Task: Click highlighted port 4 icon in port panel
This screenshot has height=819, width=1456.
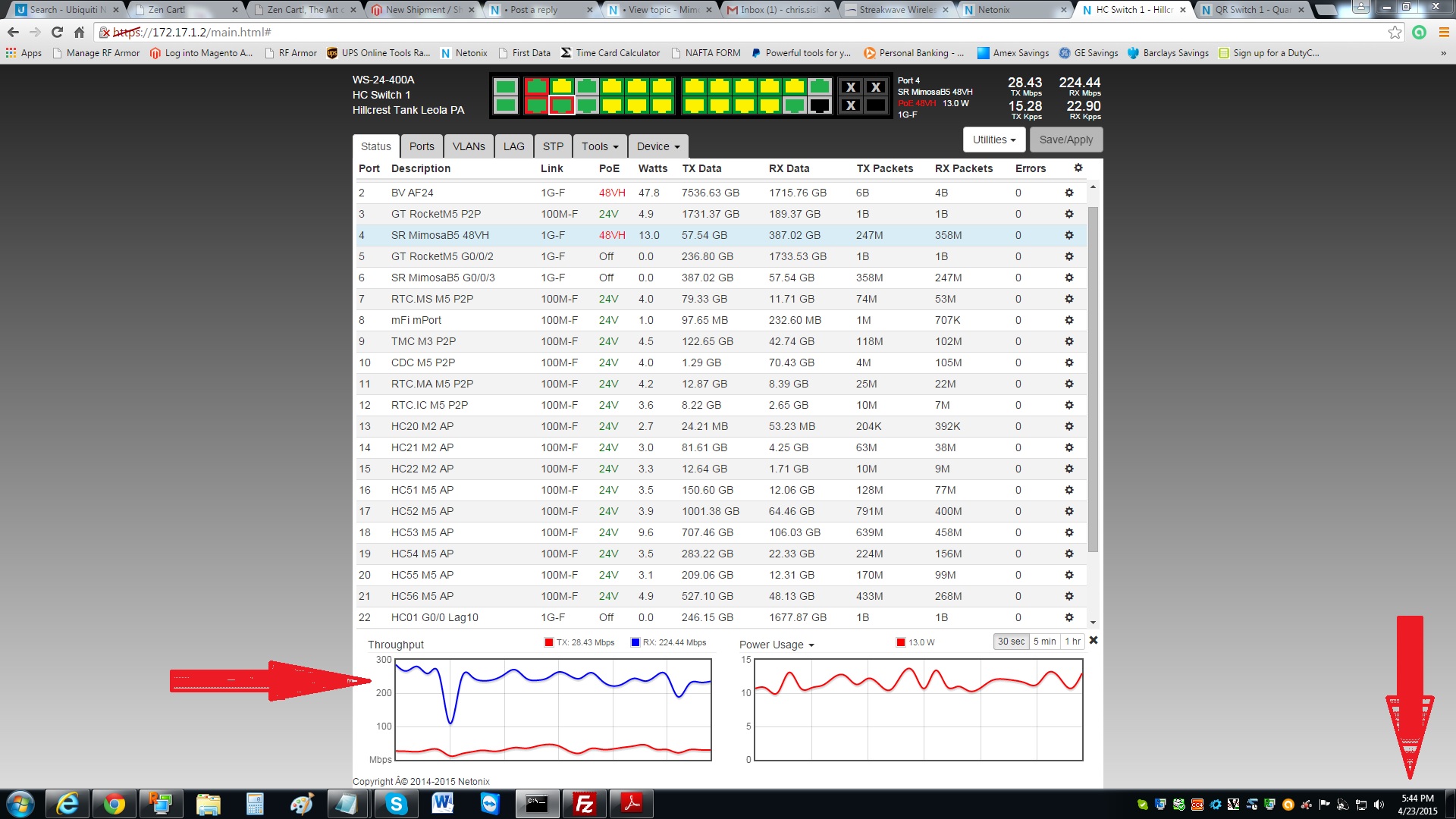Action: [561, 105]
